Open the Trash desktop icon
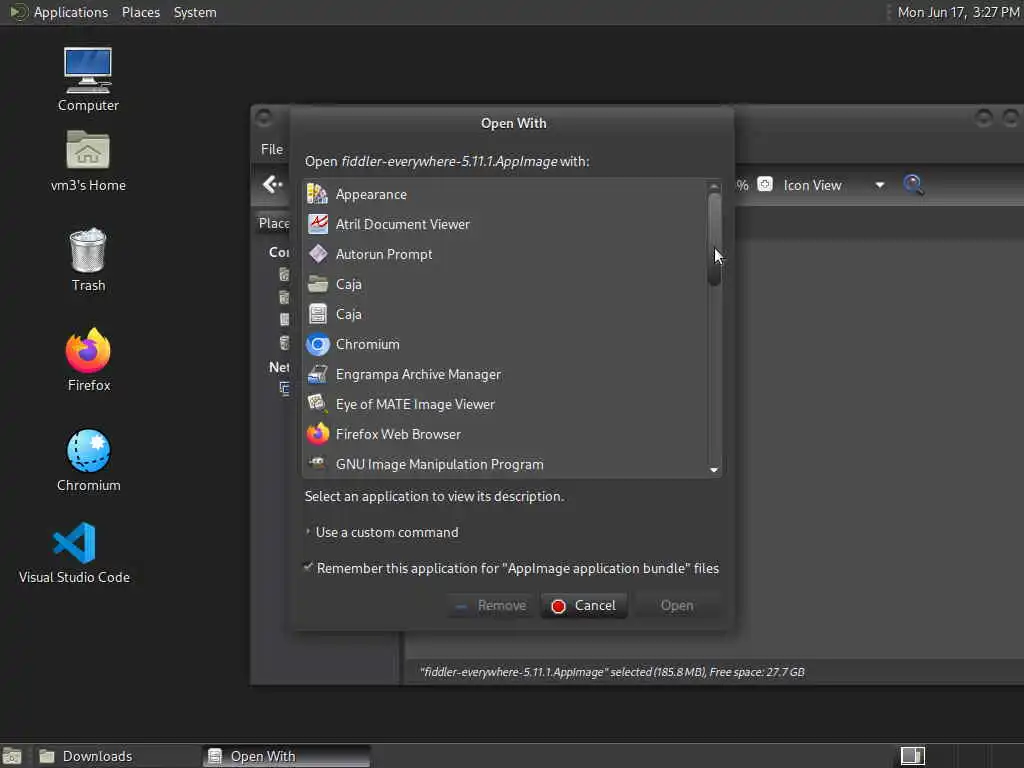The image size is (1024, 768). point(88,260)
